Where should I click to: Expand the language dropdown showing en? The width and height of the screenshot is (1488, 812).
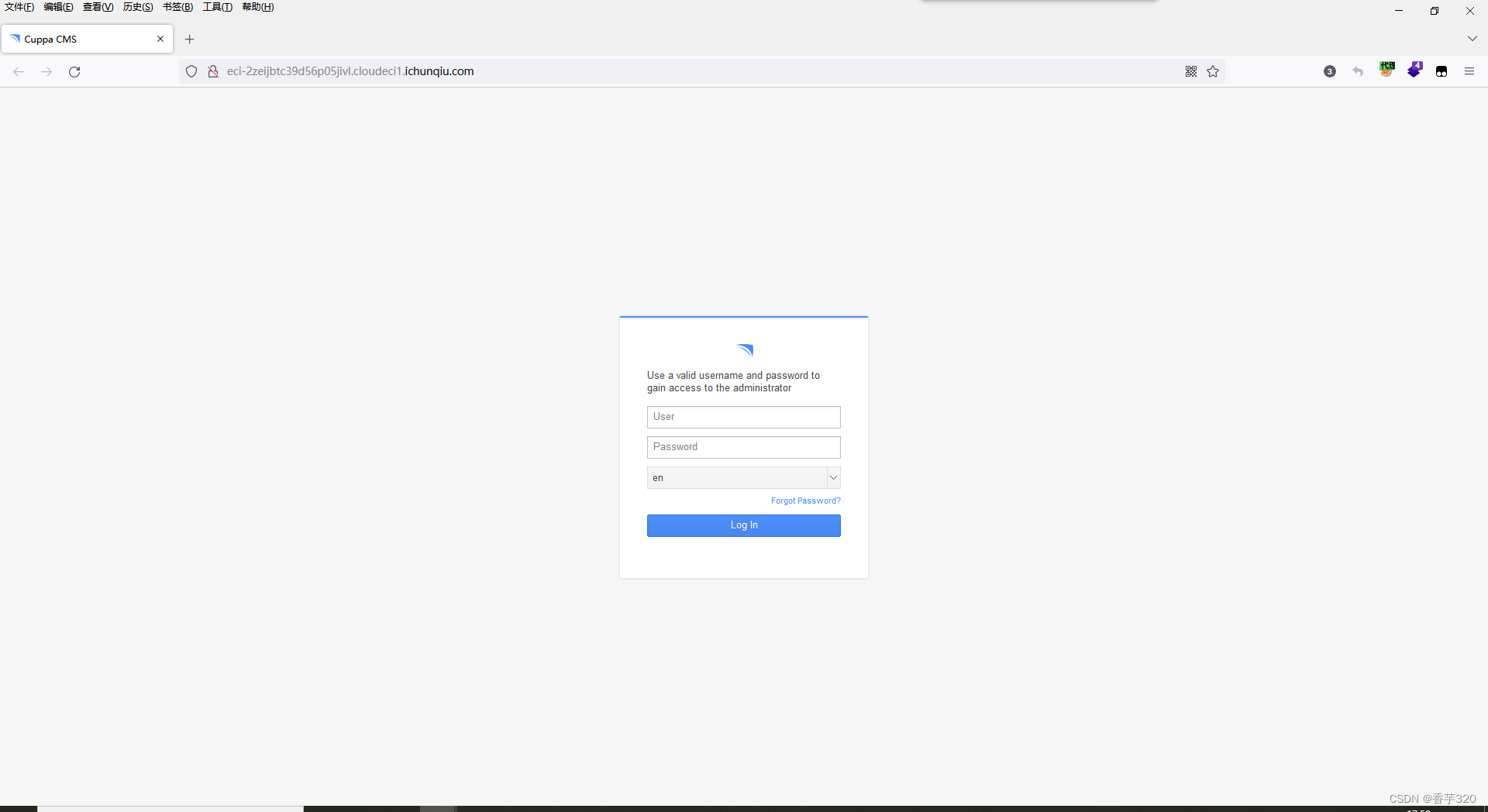click(x=744, y=477)
